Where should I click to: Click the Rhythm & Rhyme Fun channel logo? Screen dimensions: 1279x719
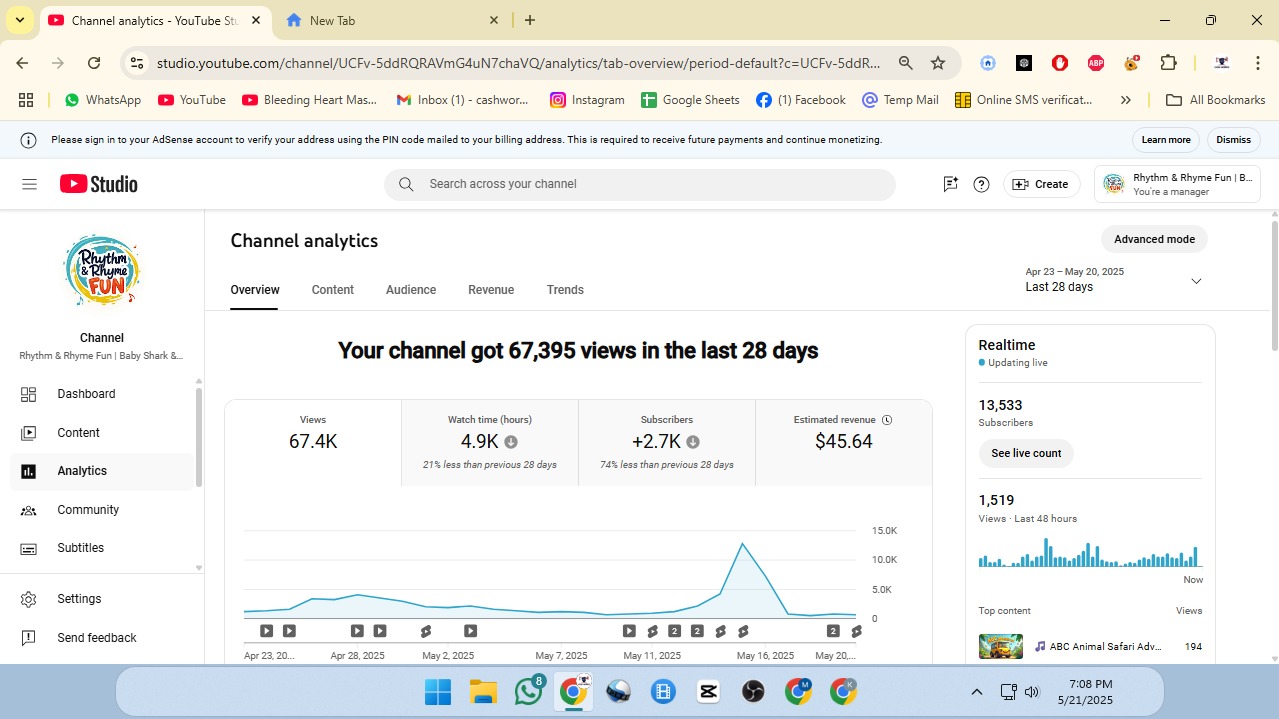(101, 271)
